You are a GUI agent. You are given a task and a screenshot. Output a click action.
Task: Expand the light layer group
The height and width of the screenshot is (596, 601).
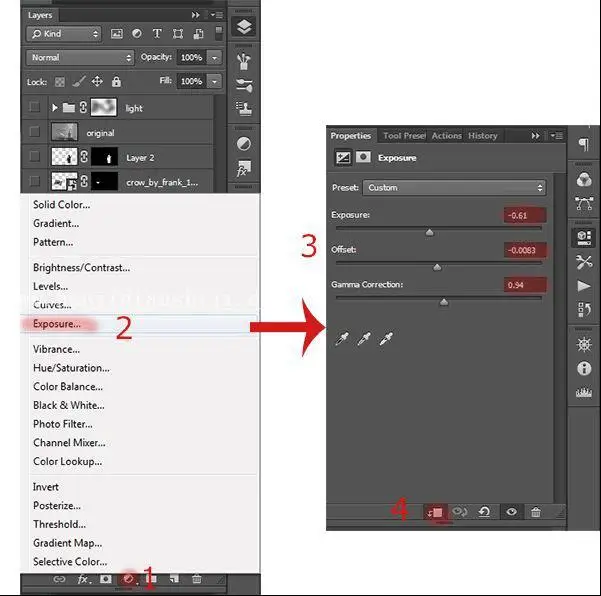click(54, 108)
